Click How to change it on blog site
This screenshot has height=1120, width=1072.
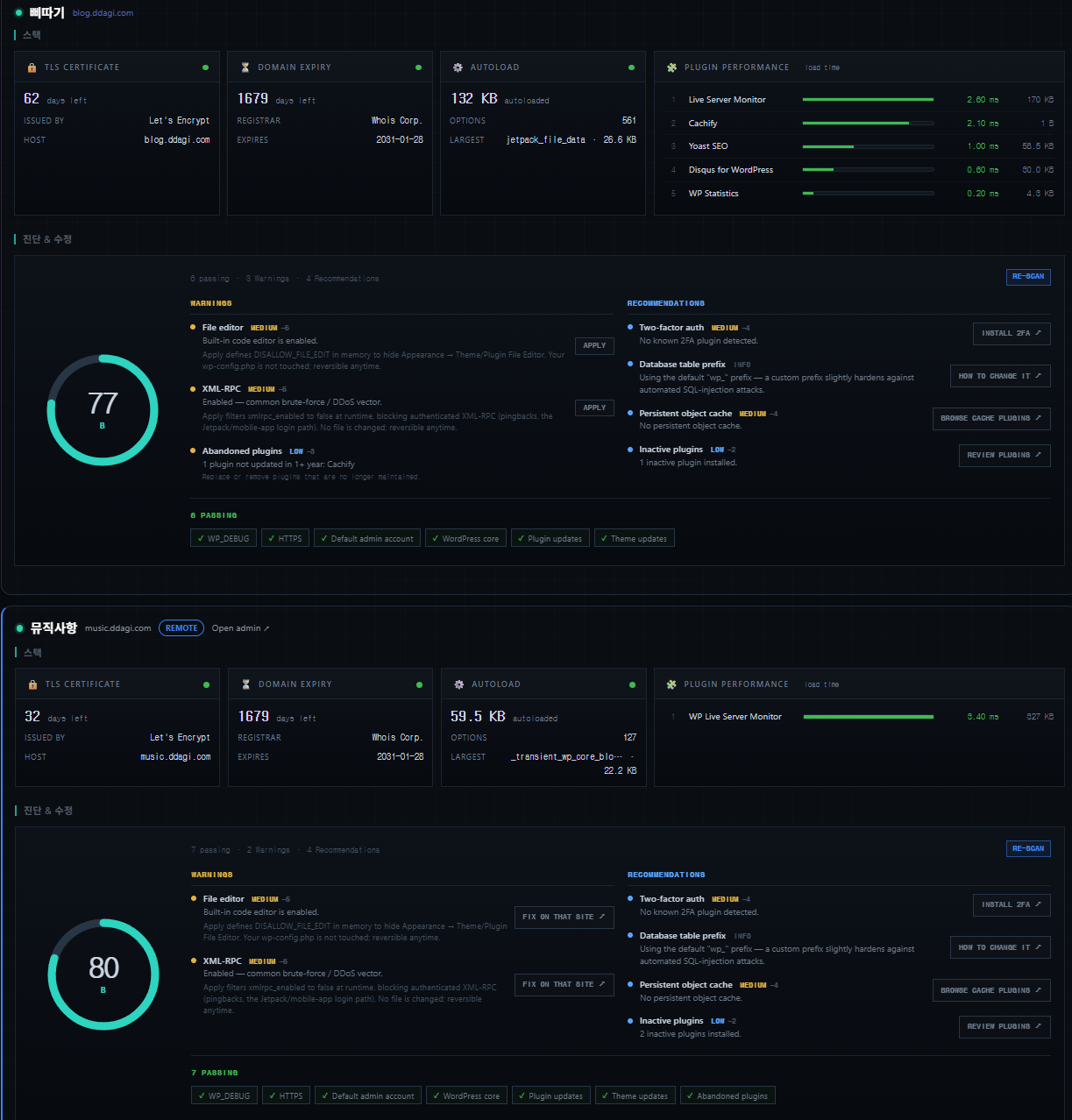[1000, 376]
